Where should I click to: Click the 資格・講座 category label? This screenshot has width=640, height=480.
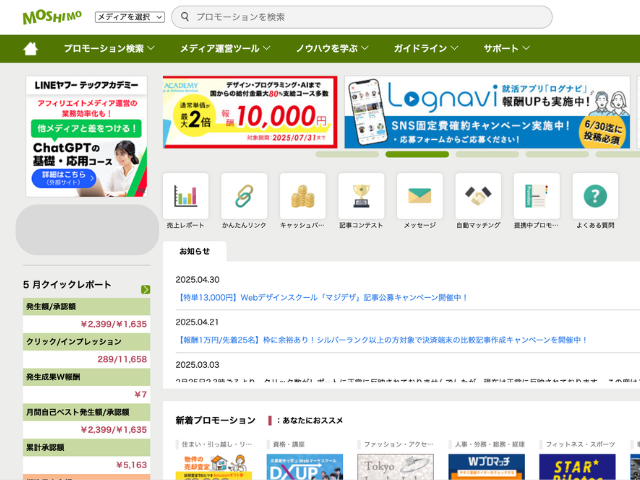289,444
